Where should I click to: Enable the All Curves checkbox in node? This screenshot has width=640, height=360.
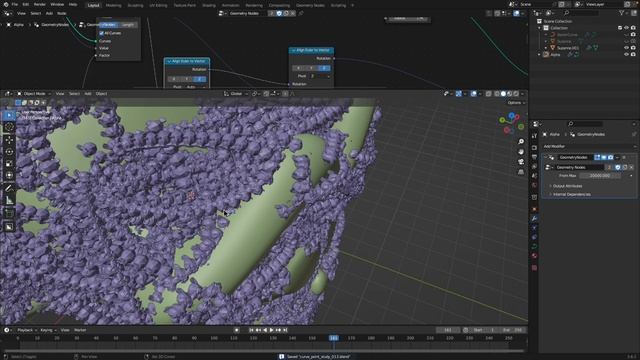tap(102, 33)
